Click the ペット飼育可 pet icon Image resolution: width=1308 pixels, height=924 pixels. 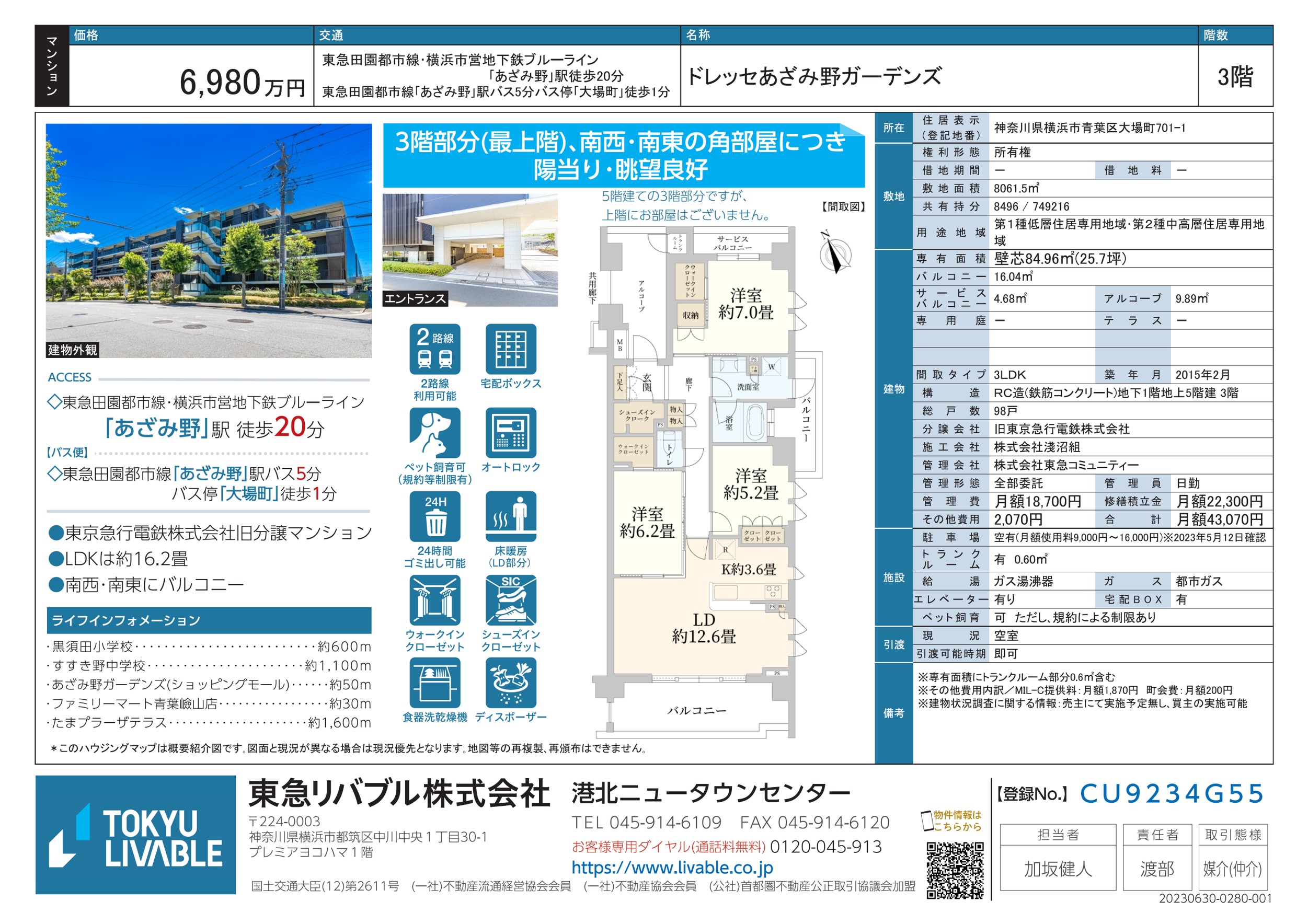(x=434, y=432)
